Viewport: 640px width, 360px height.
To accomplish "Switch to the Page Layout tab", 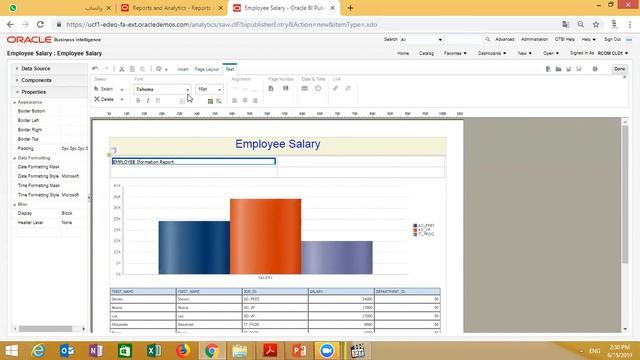I will coord(207,69).
